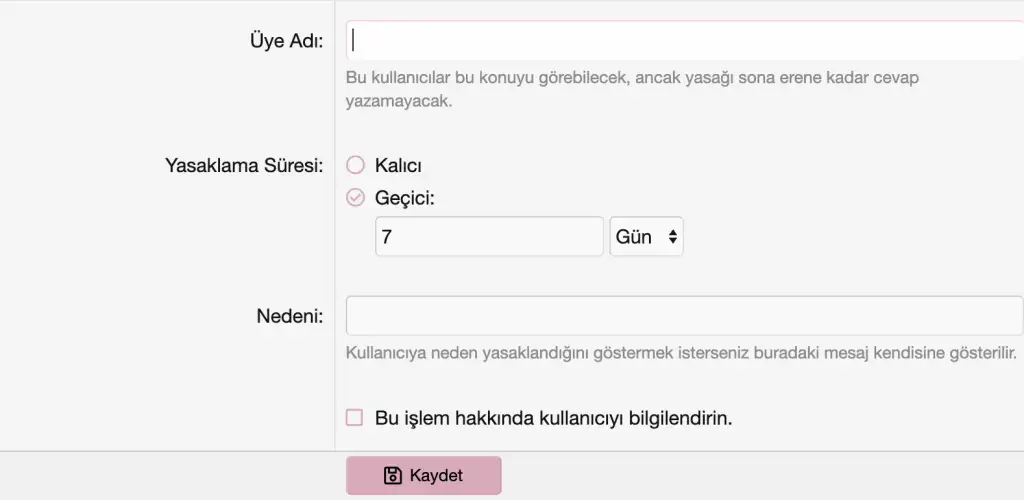The width and height of the screenshot is (1024, 500).
Task: Click into the Nedeni reason field
Action: pyautogui.click(x=684, y=316)
